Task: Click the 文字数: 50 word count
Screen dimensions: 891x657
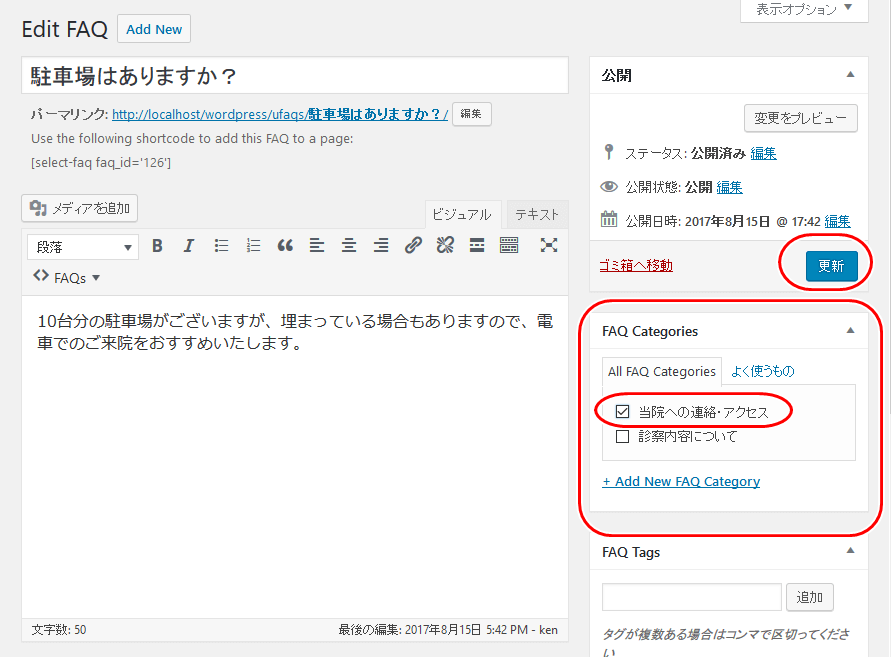Action: click(59, 630)
